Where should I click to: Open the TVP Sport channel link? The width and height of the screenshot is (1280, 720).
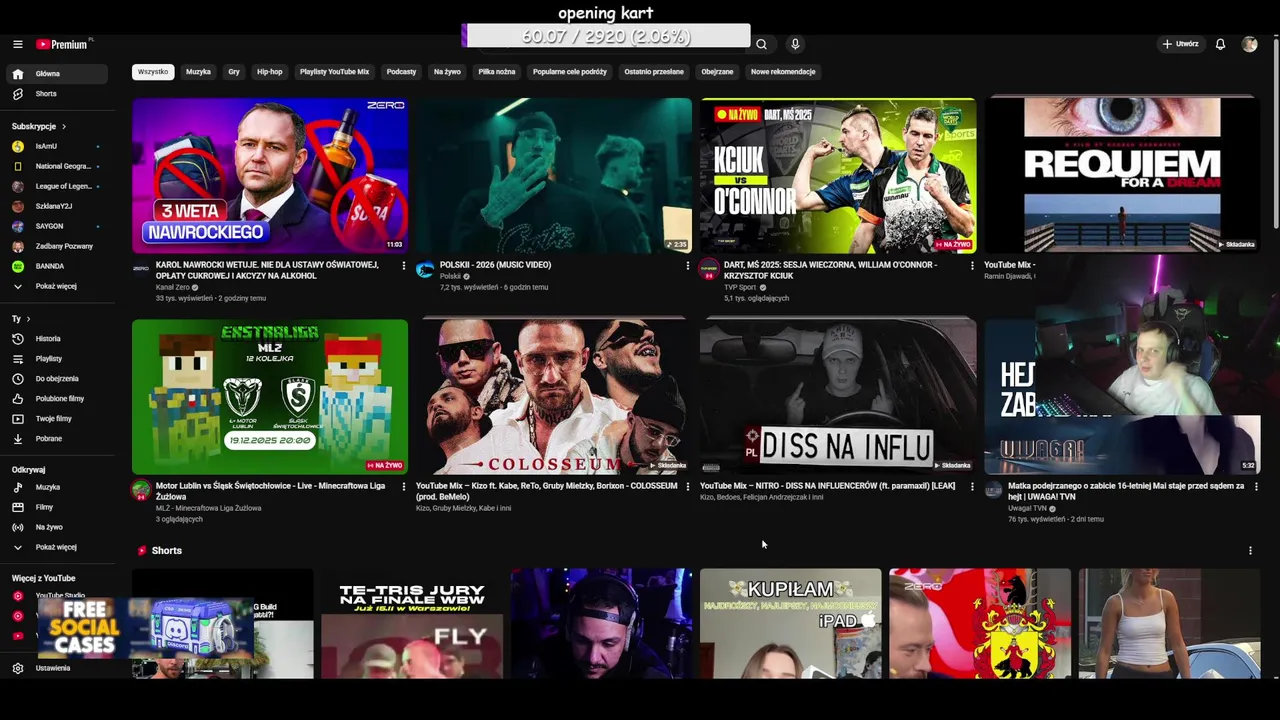pyautogui.click(x=740, y=287)
